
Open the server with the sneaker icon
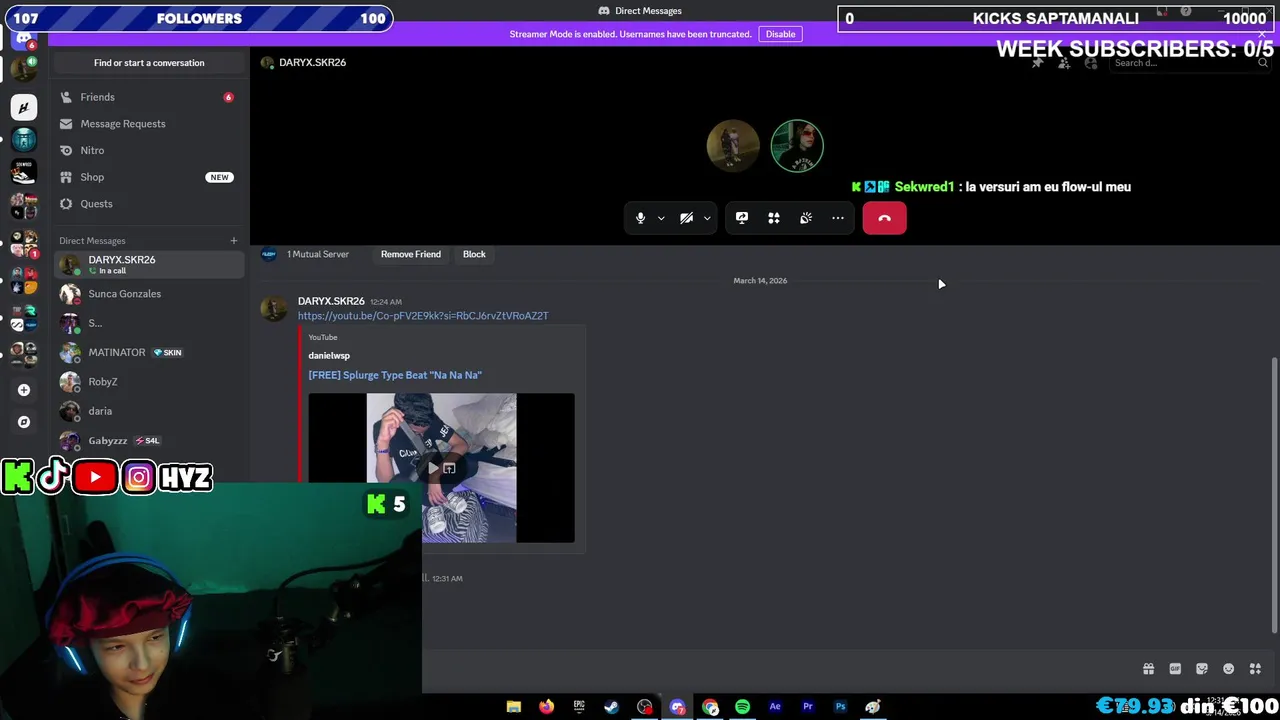pos(24,173)
